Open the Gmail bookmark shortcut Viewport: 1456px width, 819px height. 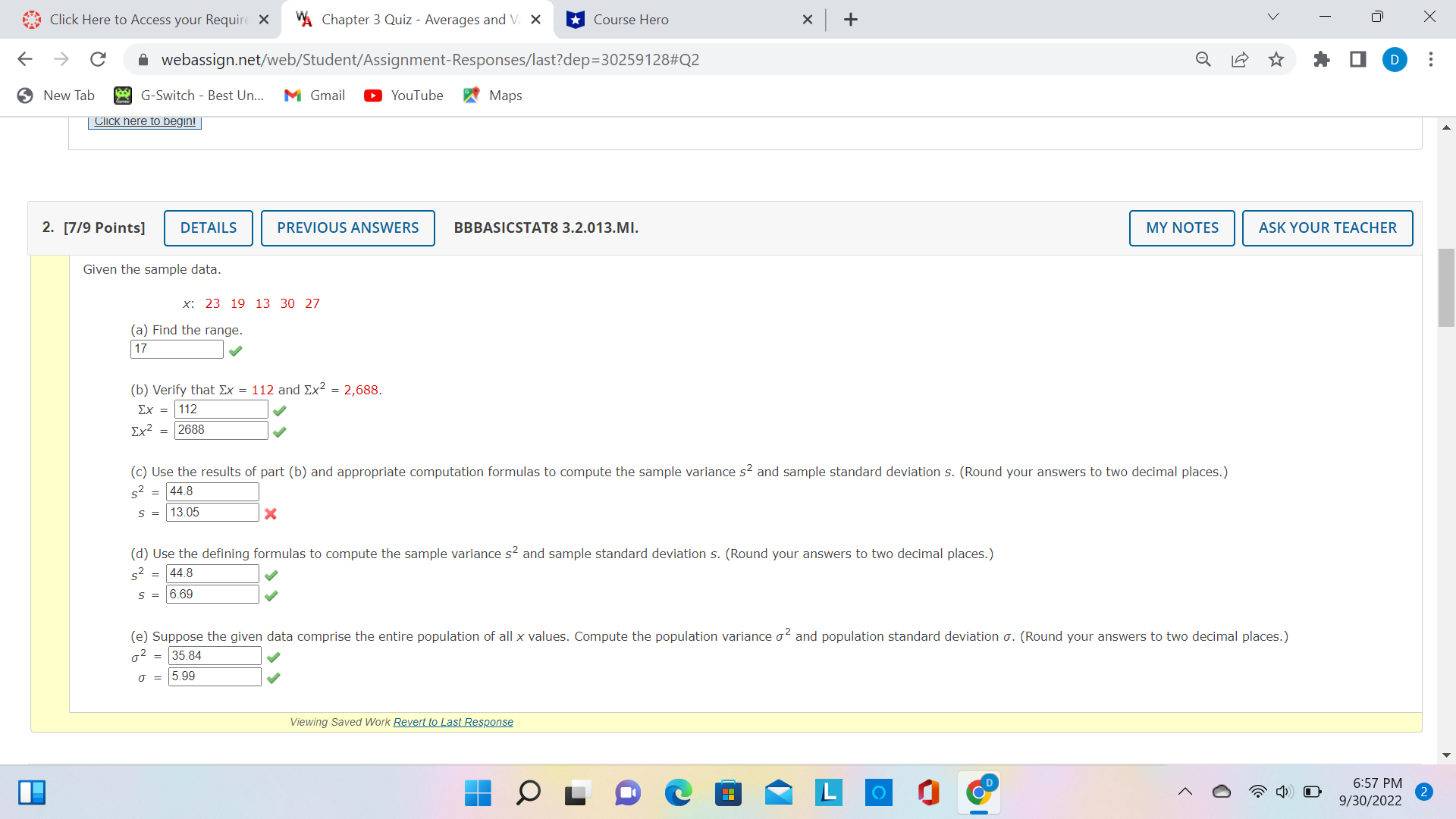[x=314, y=96]
